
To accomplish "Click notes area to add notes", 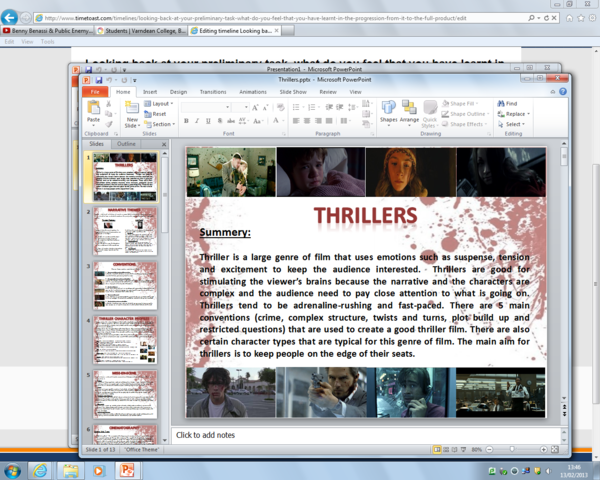I will point(366,435).
